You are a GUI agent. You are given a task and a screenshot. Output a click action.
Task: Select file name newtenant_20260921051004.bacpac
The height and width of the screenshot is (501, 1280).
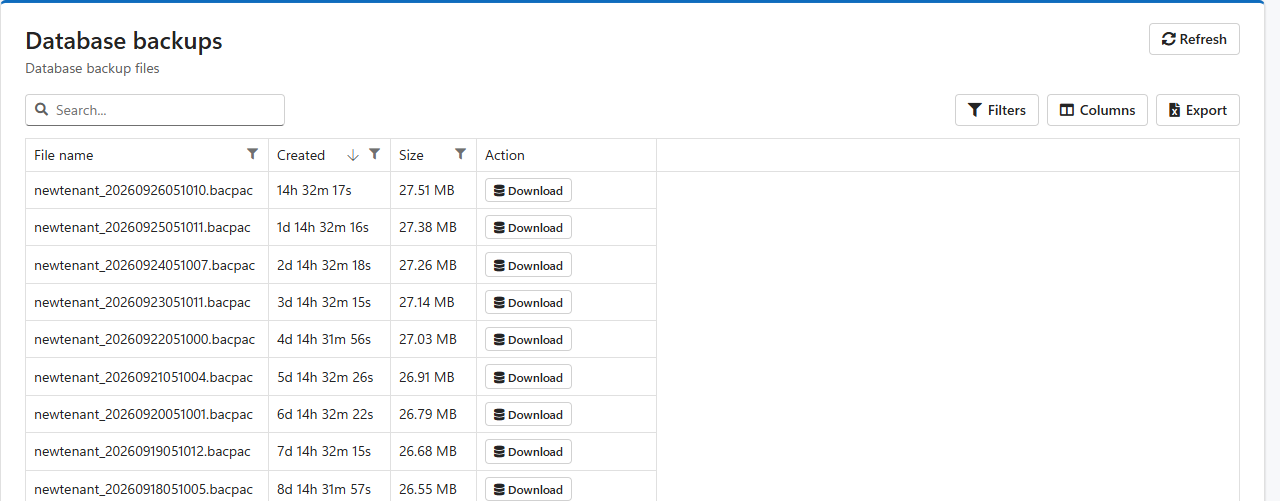coord(144,377)
